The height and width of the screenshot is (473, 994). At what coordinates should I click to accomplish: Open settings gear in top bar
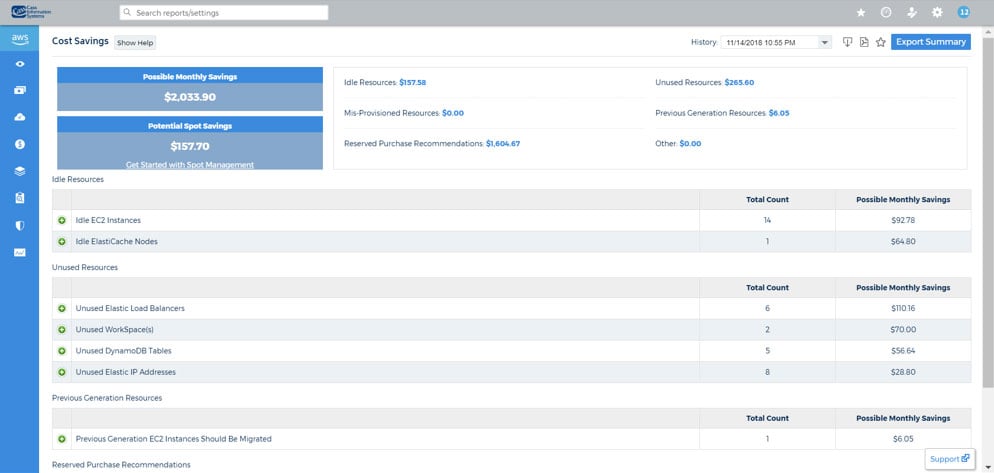(x=937, y=12)
